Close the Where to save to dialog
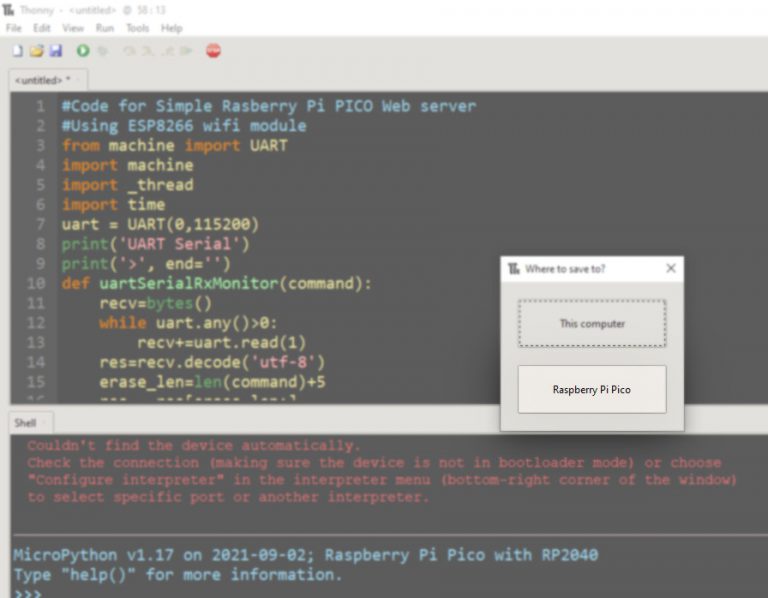The width and height of the screenshot is (768, 598). [671, 268]
